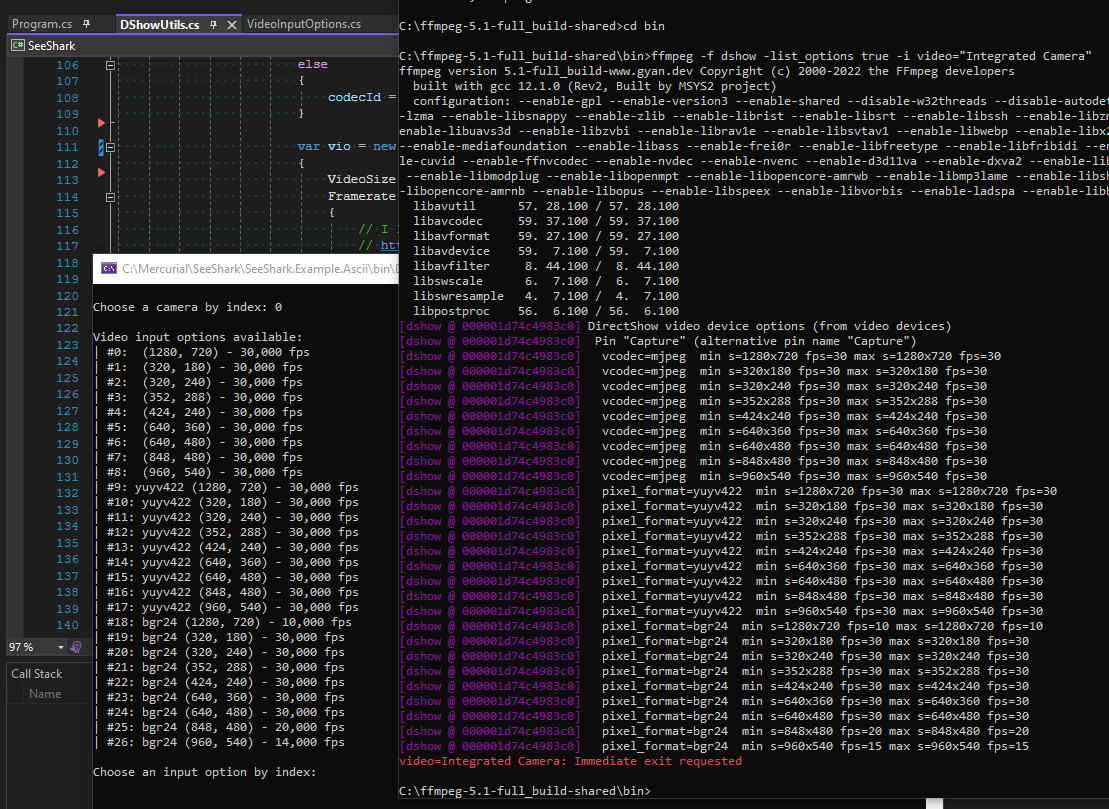1109x809 pixels.
Task: Click the console window icon in the SeeShark.Example.Ascii title bar
Action: point(109,269)
